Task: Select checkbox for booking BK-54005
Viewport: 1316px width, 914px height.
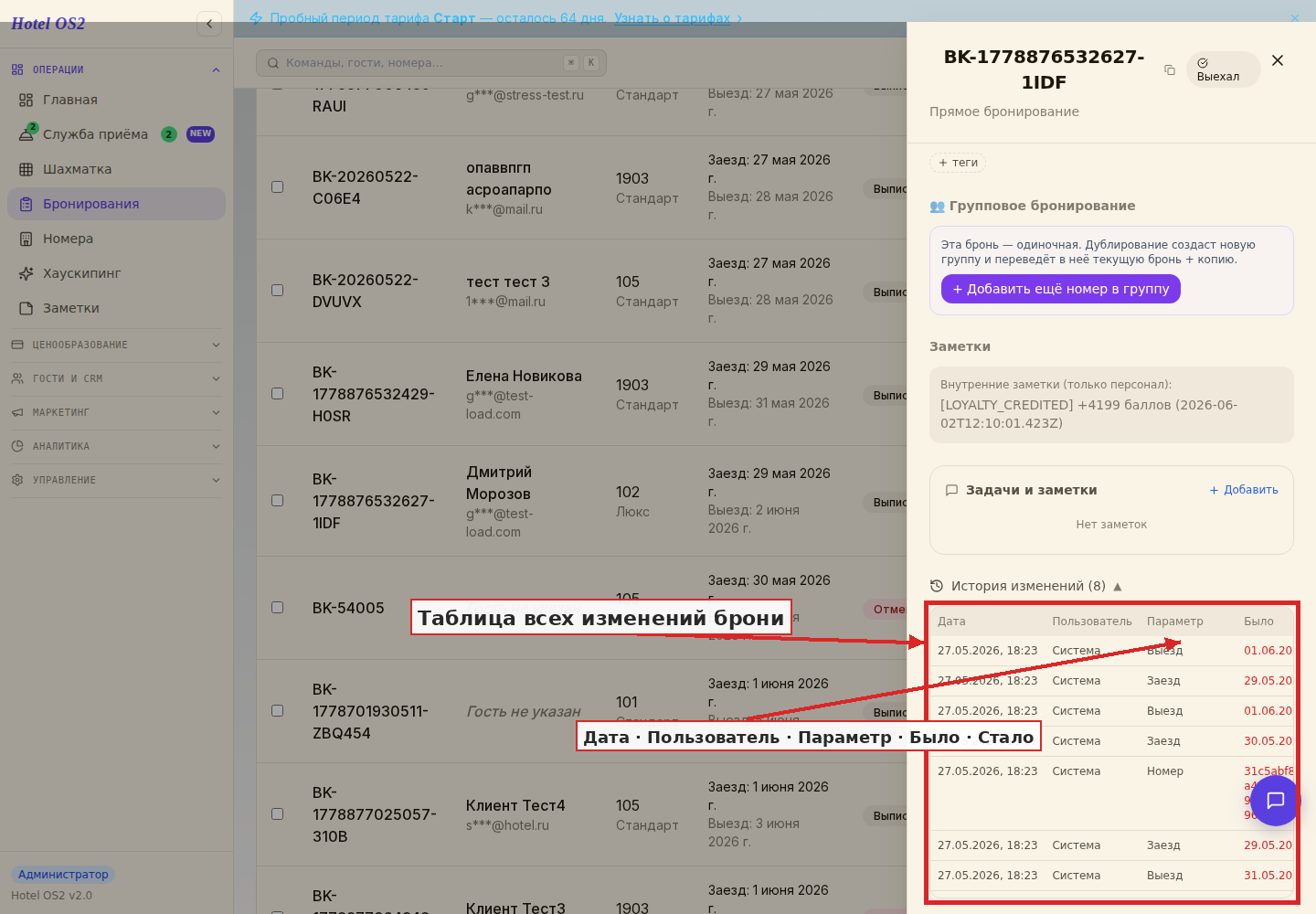Action: (x=277, y=607)
